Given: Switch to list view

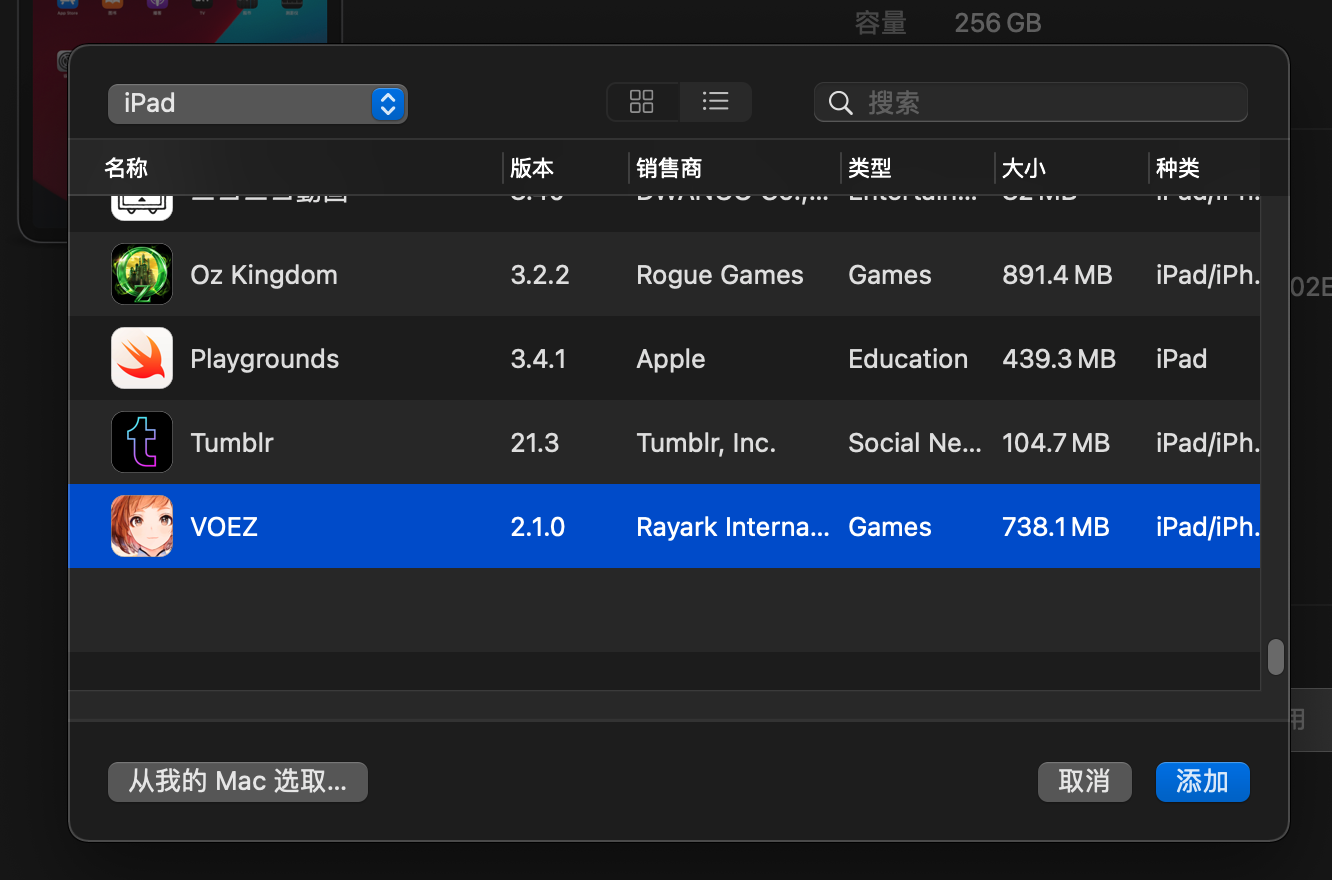Looking at the screenshot, I should pos(715,102).
